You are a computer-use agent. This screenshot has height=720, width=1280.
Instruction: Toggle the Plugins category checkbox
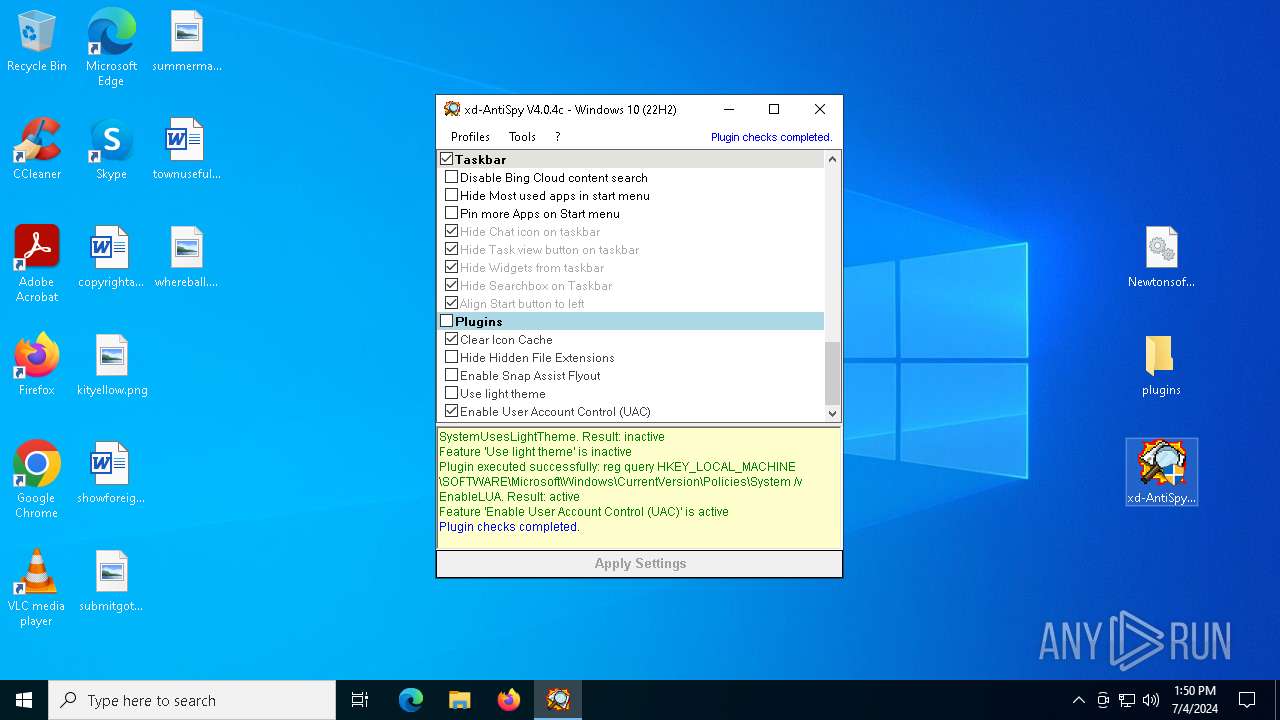[447, 321]
